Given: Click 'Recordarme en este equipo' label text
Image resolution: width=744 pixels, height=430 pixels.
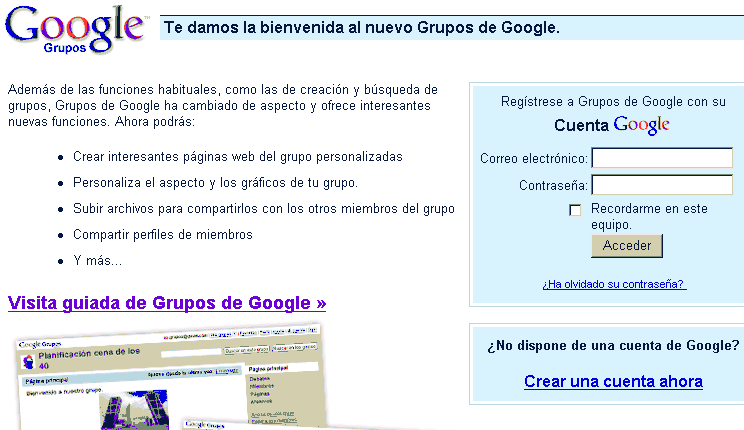Looking at the screenshot, I should click(x=649, y=216).
